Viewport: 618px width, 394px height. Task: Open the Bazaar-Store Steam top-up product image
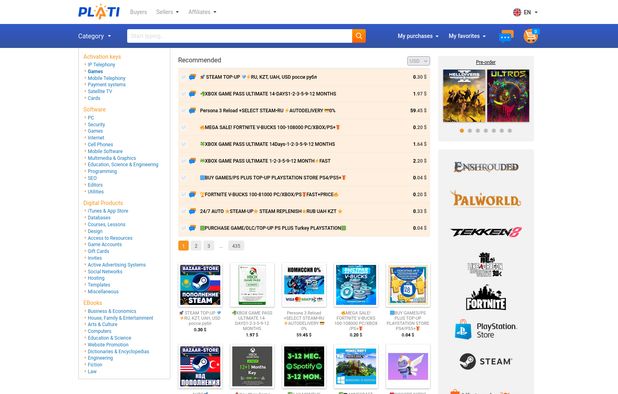click(x=200, y=285)
